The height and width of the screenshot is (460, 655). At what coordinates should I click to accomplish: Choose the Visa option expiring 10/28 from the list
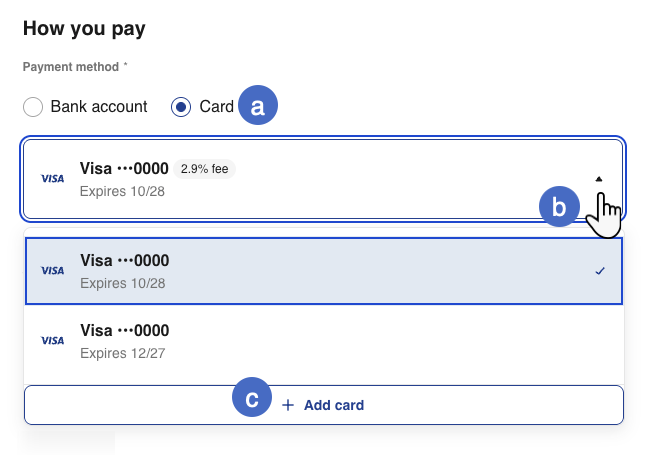click(300, 271)
